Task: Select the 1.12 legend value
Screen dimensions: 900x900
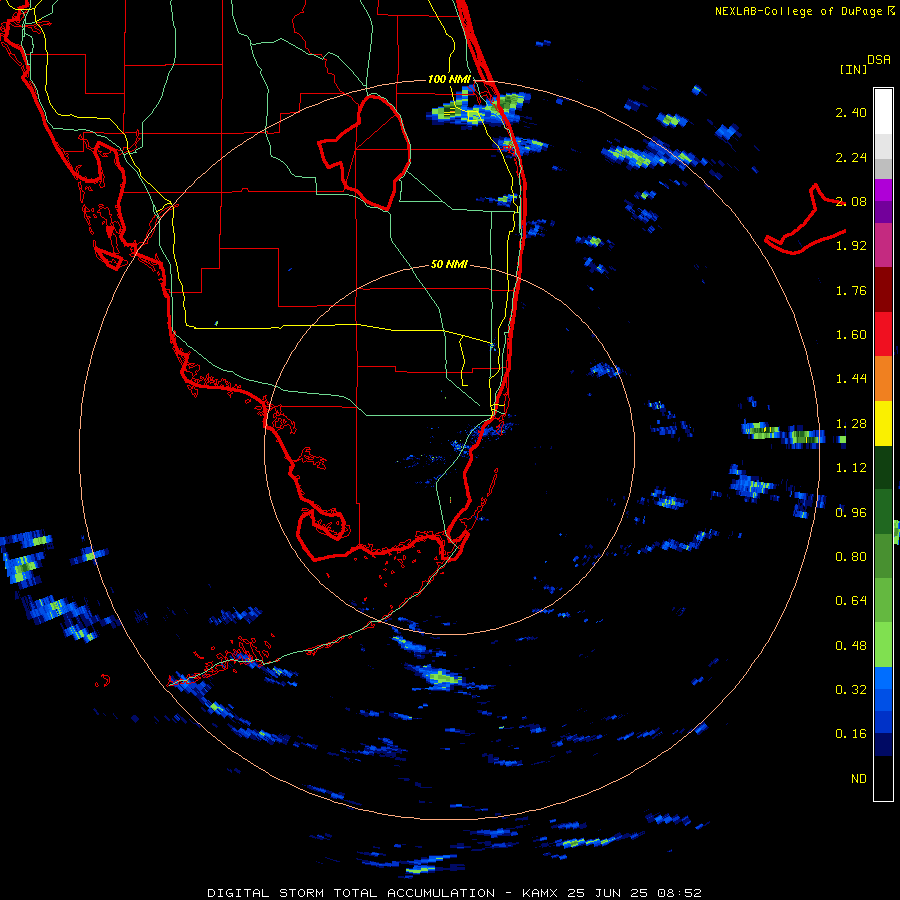Action: [x=851, y=468]
